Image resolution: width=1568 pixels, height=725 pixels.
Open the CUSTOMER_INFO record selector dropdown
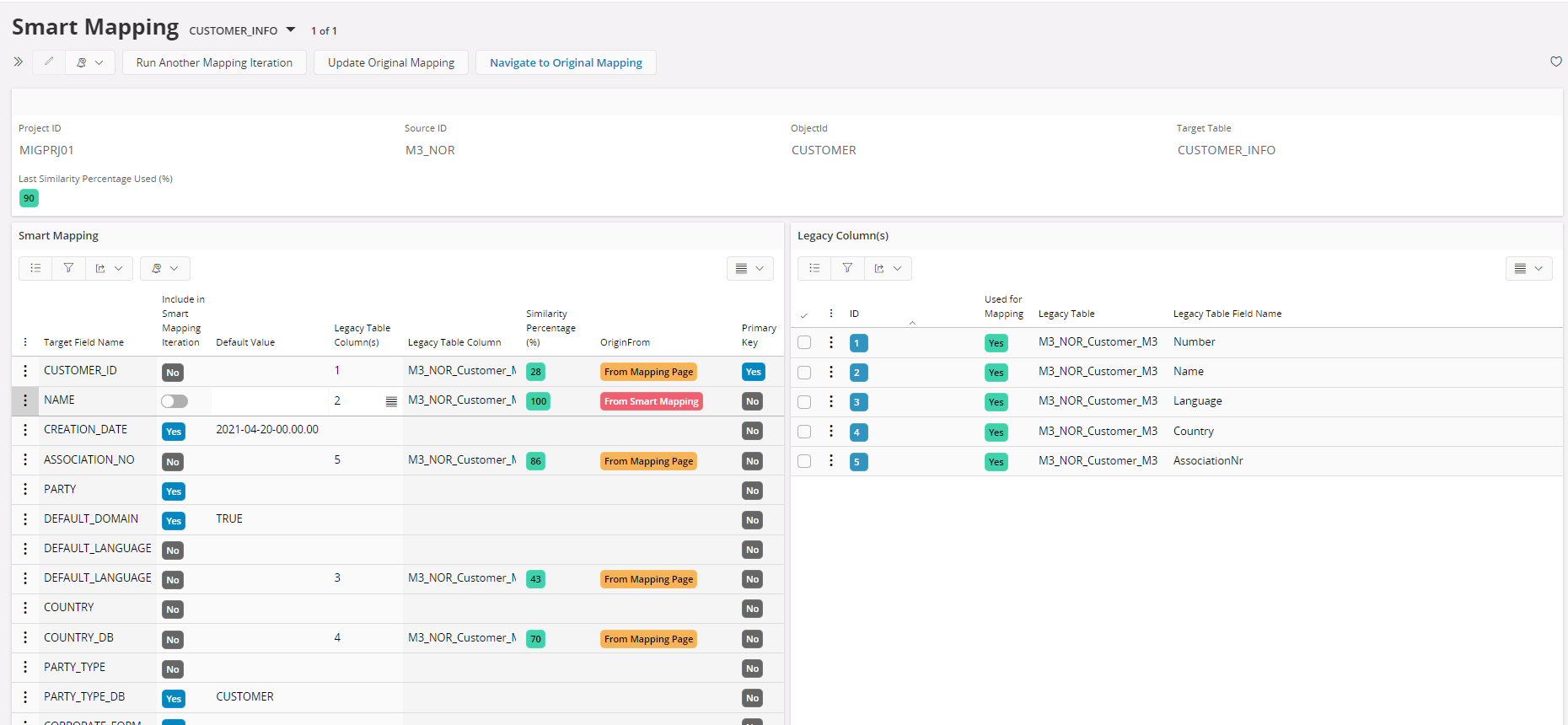click(291, 30)
